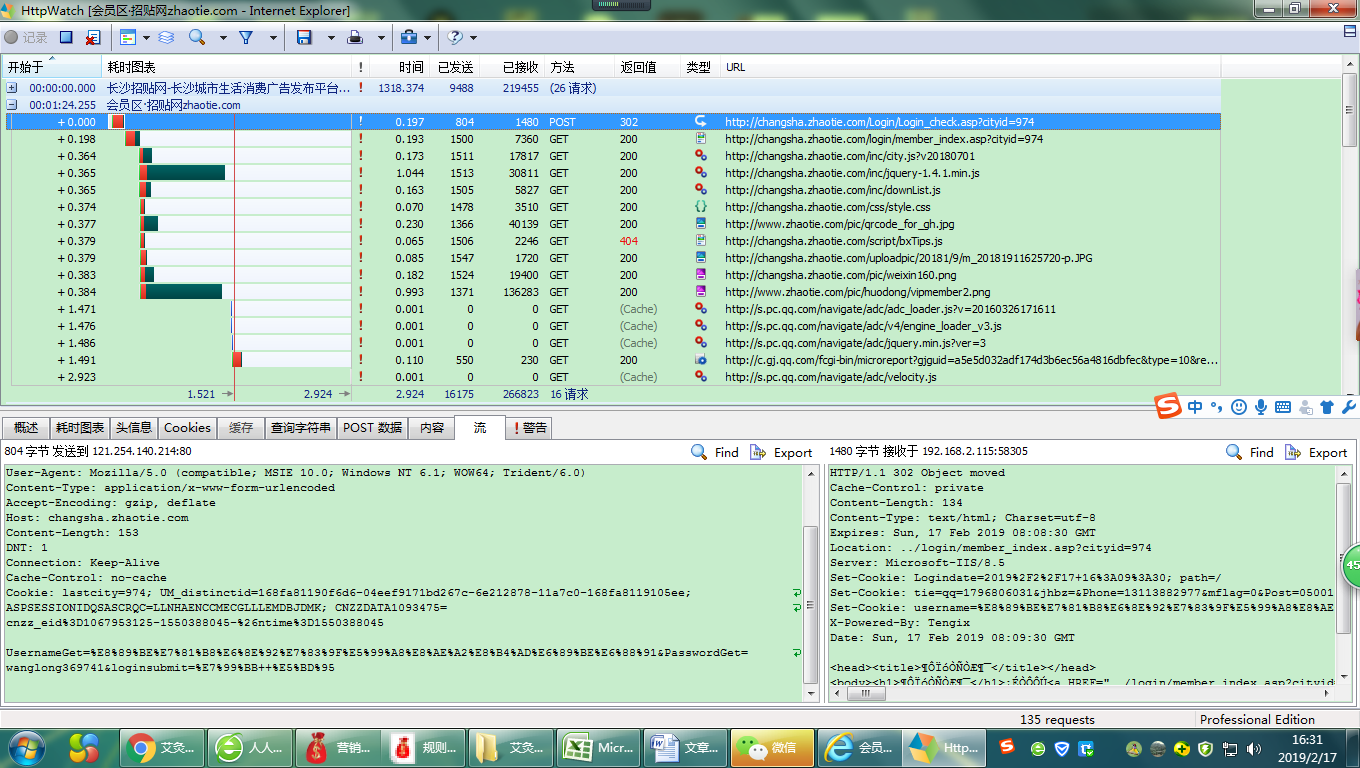Click the stacked layers summary icon
This screenshot has width=1360, height=768.
click(166, 37)
